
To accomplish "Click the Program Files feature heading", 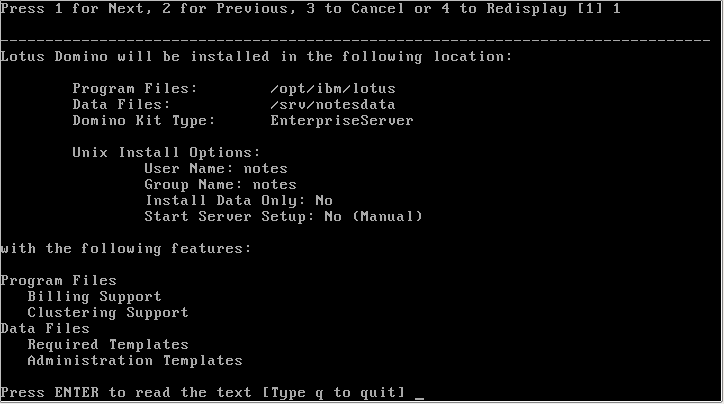I will point(58,281).
